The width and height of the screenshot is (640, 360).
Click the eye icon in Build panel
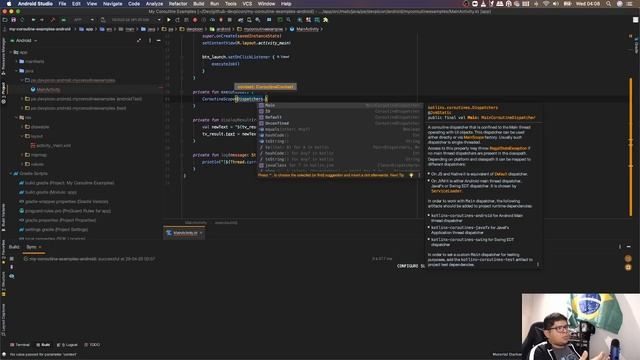coord(12,276)
